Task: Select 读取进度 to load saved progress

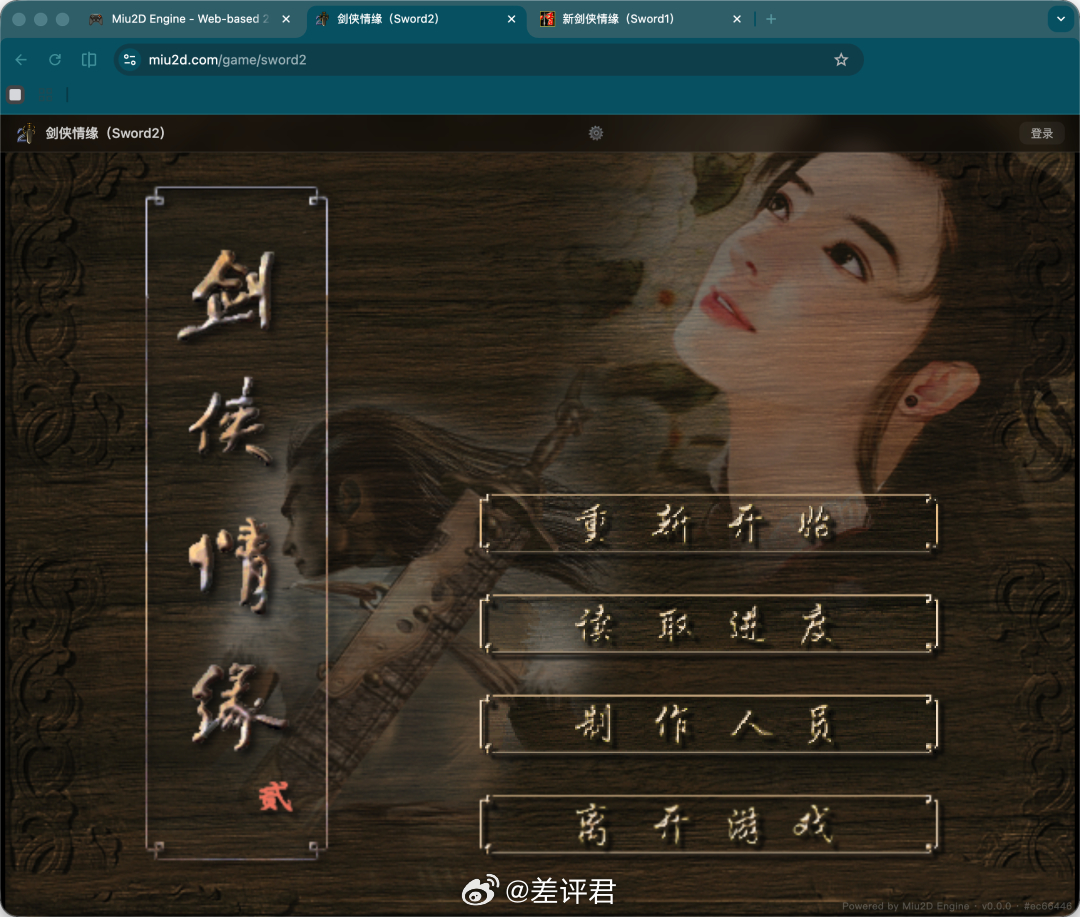Action: (x=709, y=623)
